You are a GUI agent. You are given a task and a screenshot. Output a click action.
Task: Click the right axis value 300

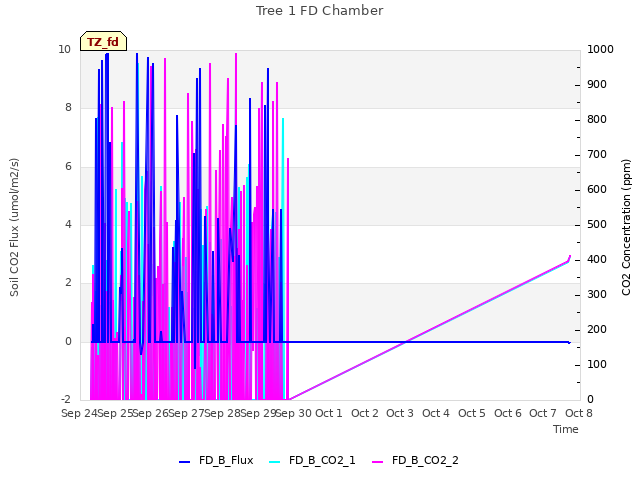597,294
